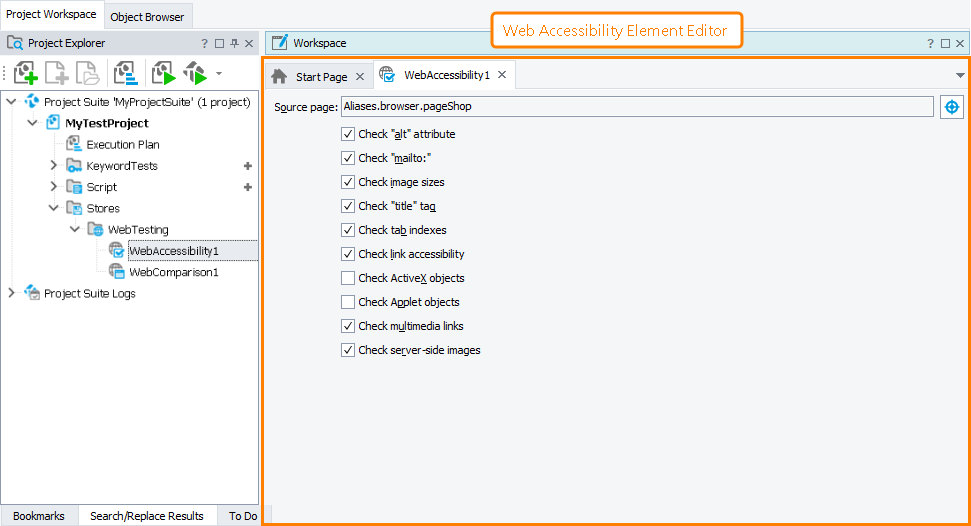Expand the Project Suite Logs node
Viewport: 971px width, 526px height.
coord(11,293)
